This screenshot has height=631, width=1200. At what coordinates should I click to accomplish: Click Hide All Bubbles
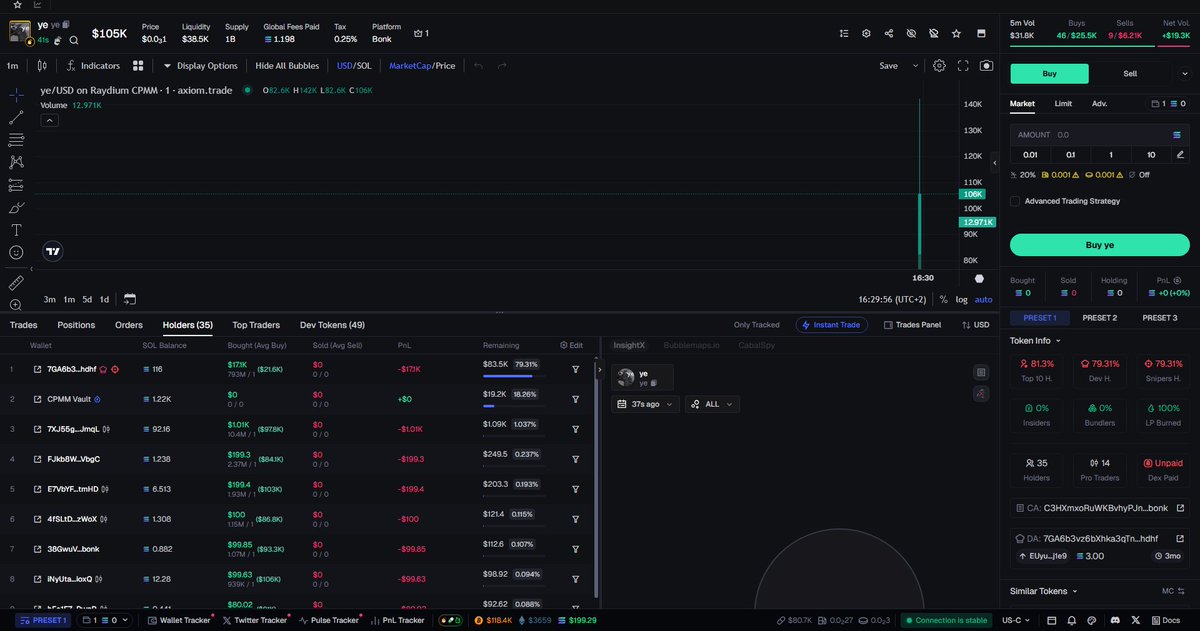286,66
